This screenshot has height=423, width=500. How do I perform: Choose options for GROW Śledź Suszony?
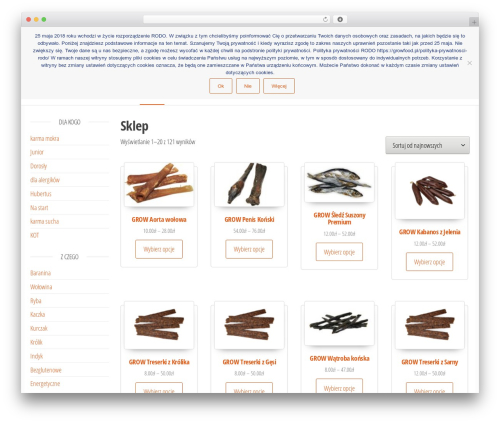[339, 252]
